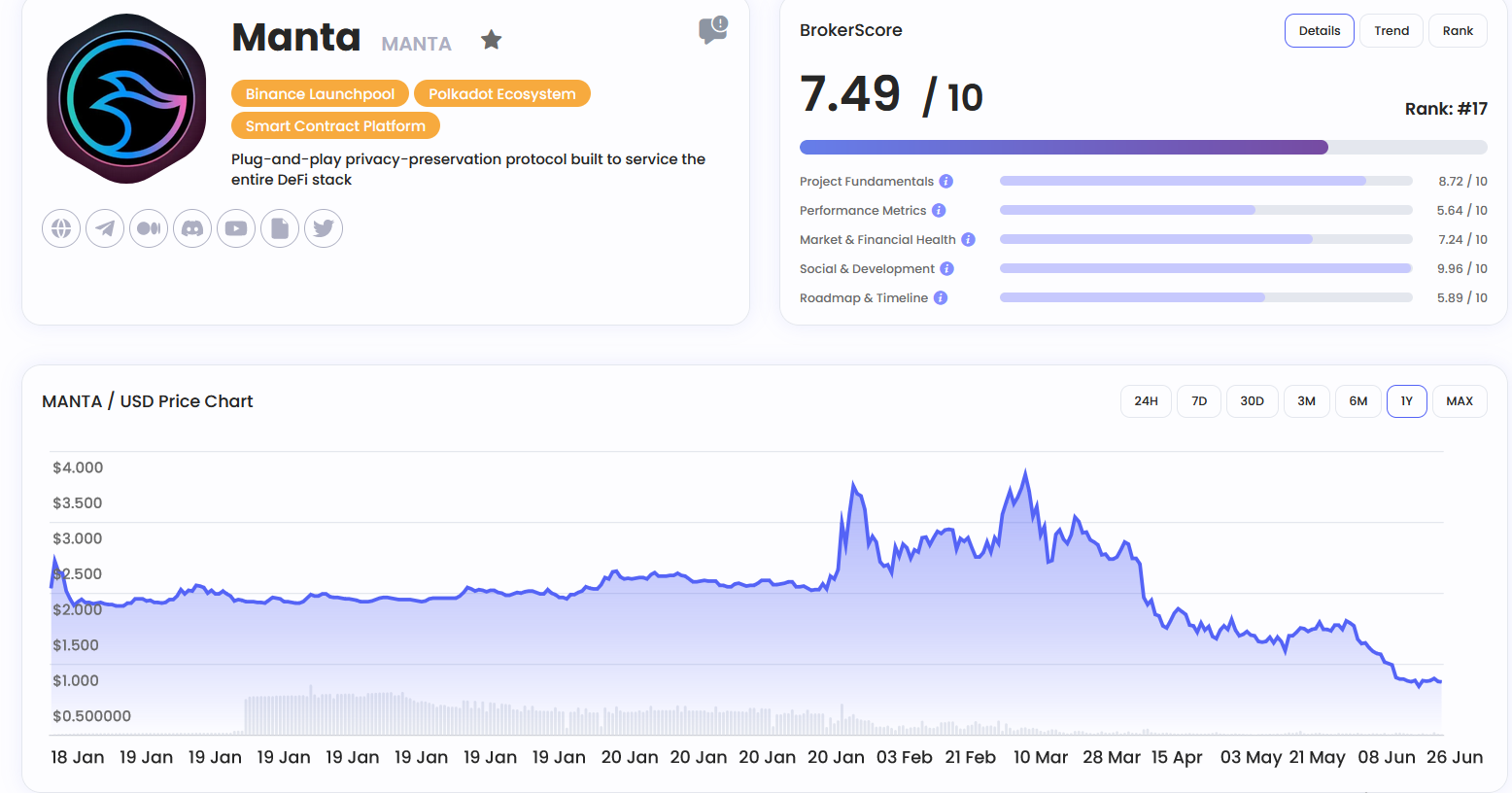Image resolution: width=1512 pixels, height=793 pixels.
Task: Click the '26 Jun' x-axis date label
Action: tap(1455, 757)
